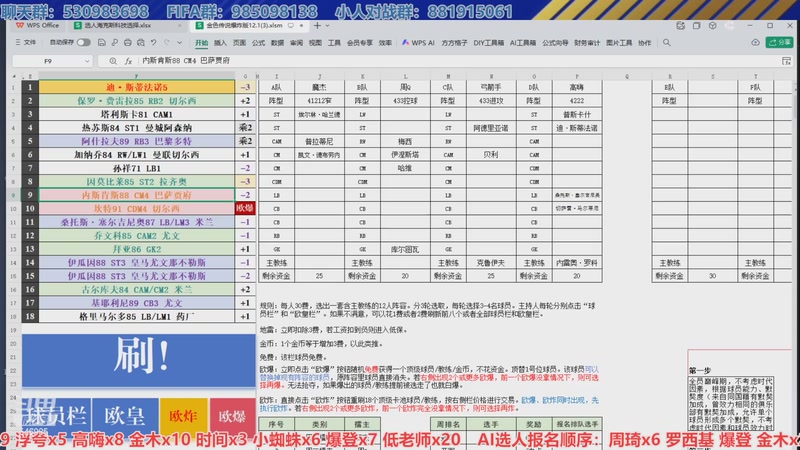Click the yellow 欧炸 button
The image size is (800, 450).
tap(184, 416)
